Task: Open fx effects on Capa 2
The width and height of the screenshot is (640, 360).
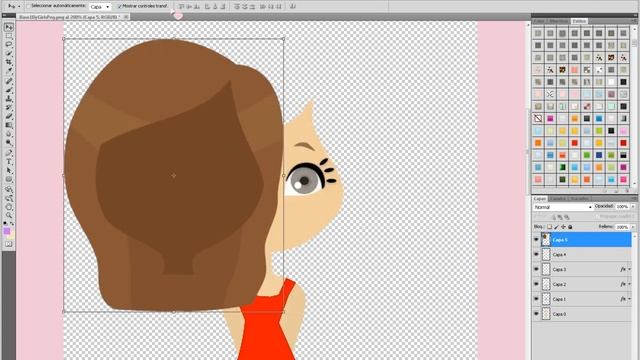Action: pos(623,284)
